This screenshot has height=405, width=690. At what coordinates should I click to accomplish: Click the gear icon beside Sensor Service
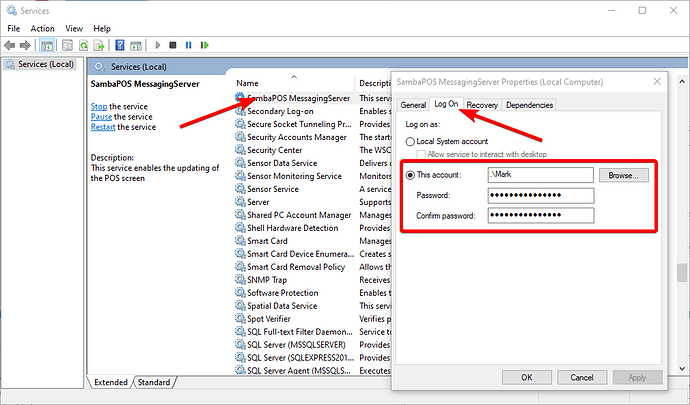(240, 189)
